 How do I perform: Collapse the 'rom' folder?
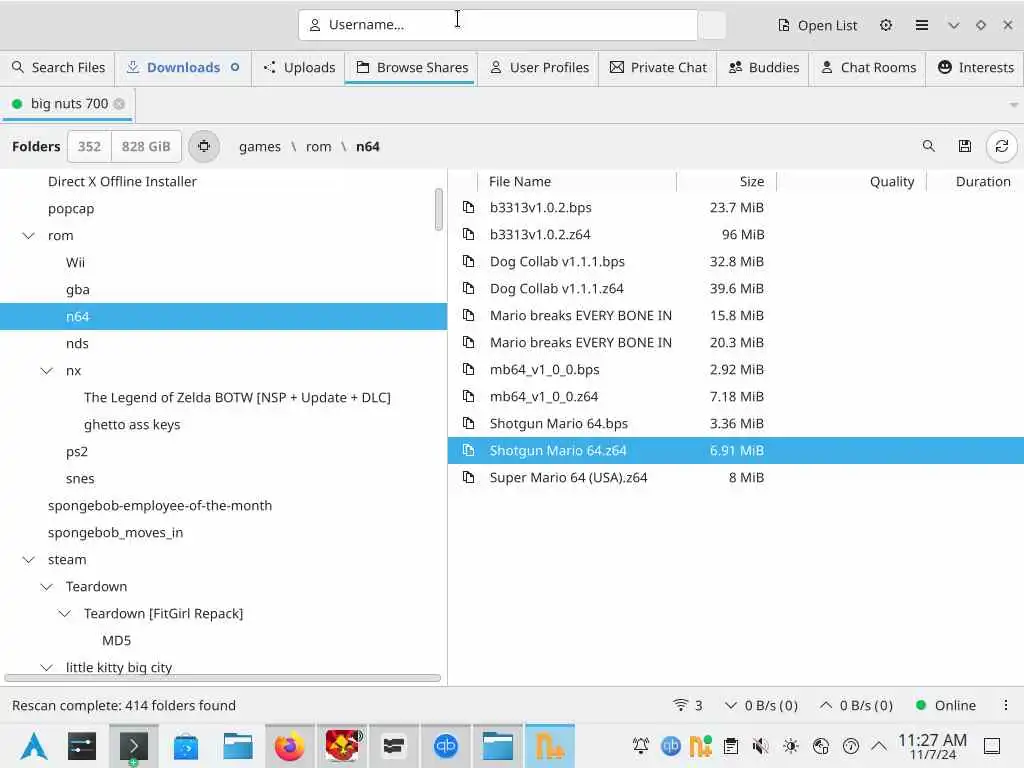click(28, 236)
